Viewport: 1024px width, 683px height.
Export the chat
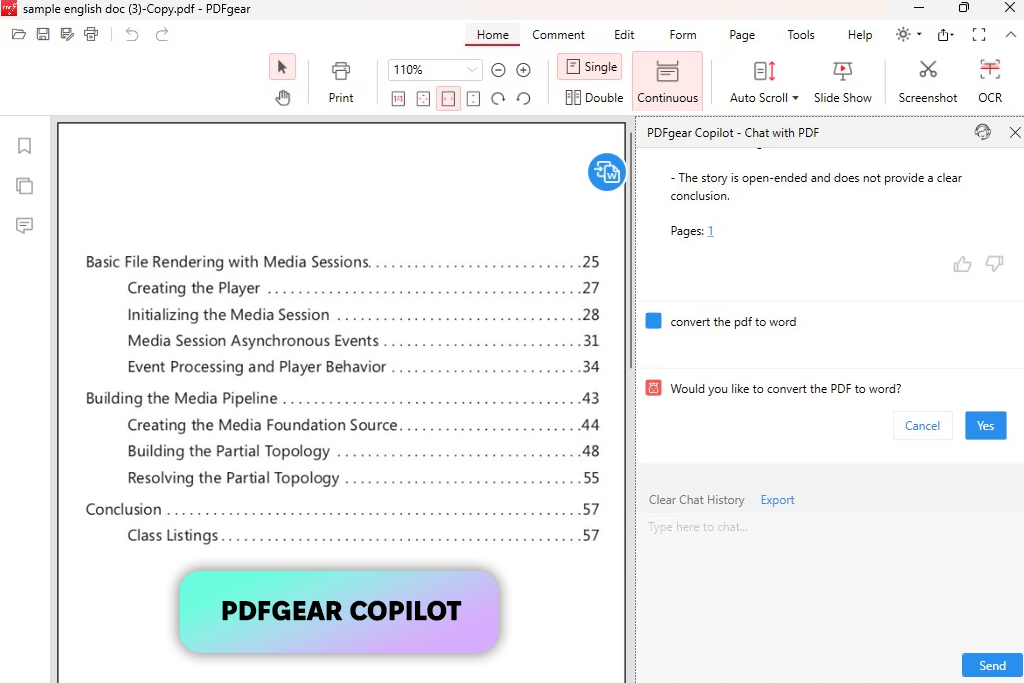point(777,500)
